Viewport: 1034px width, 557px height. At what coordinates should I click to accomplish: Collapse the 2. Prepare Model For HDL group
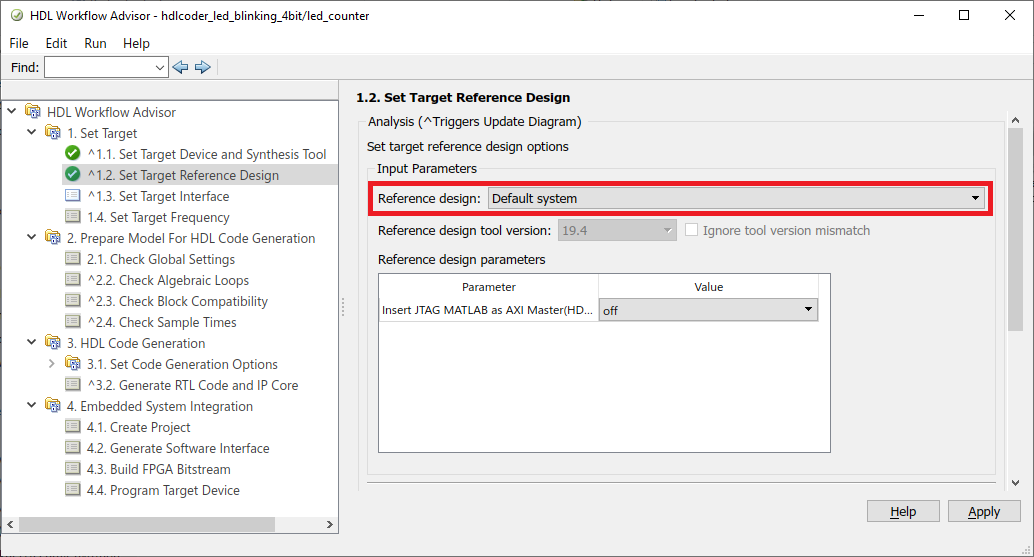coord(31,237)
